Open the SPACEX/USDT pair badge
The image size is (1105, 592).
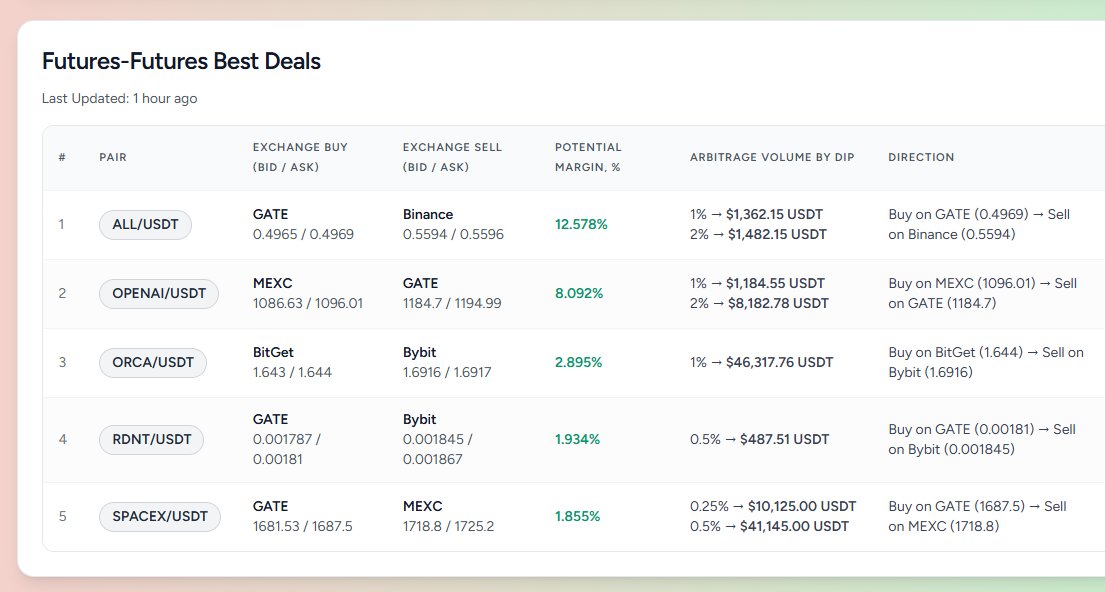(x=160, y=517)
